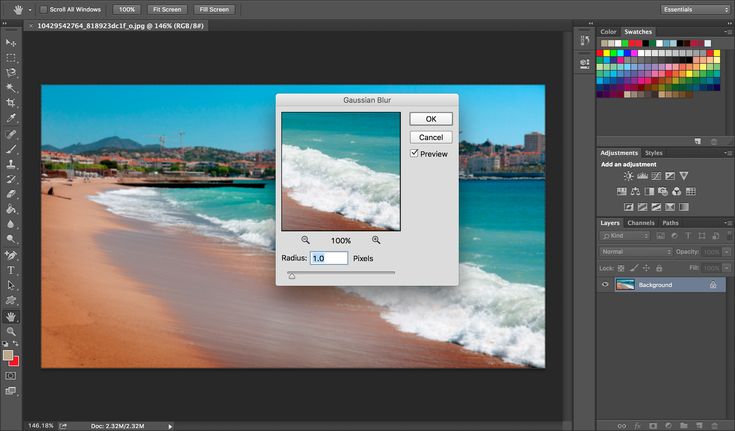Select the Blur tool

pyautogui.click(x=11, y=224)
